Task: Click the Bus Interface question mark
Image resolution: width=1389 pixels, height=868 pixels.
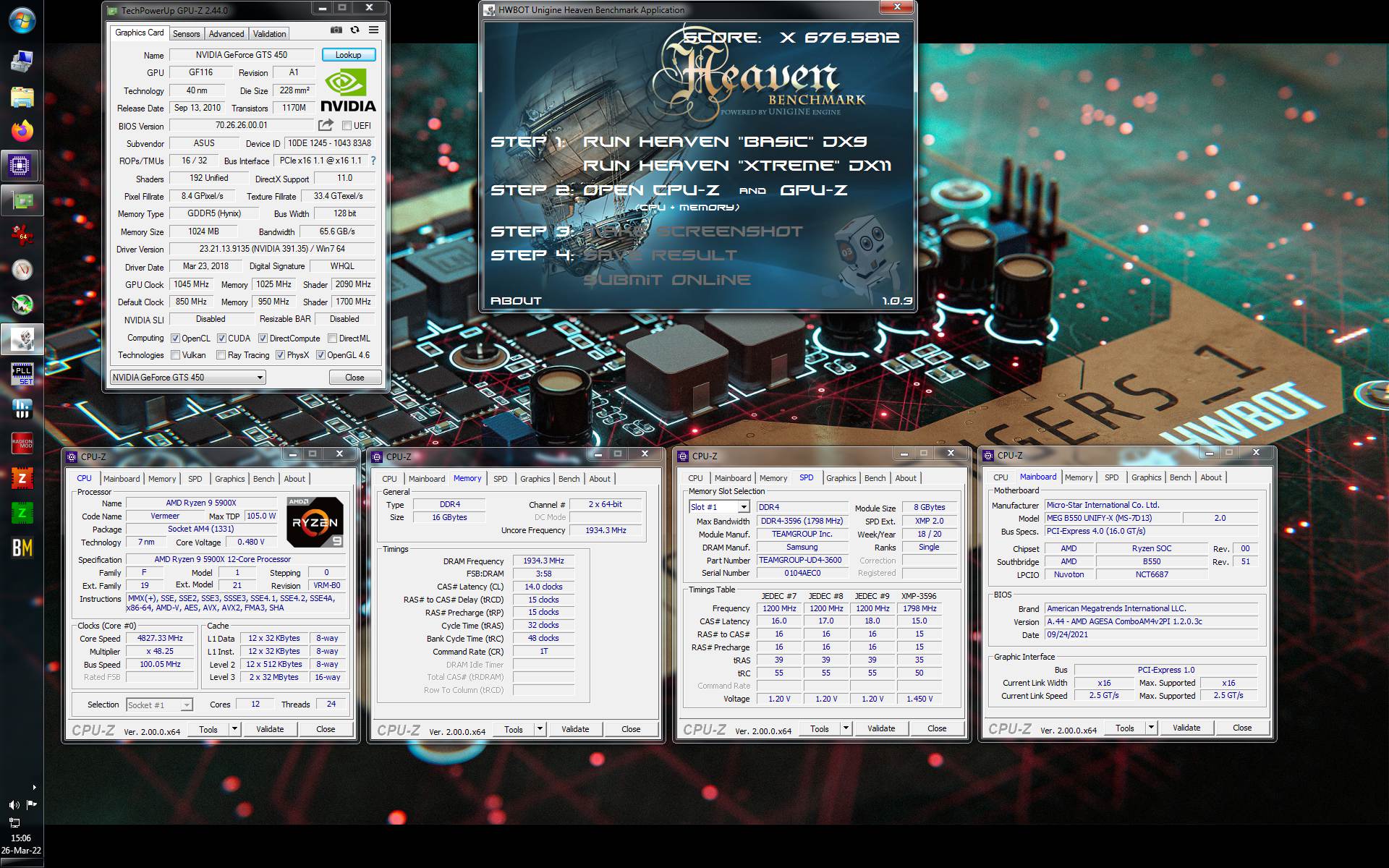Action: [x=373, y=161]
